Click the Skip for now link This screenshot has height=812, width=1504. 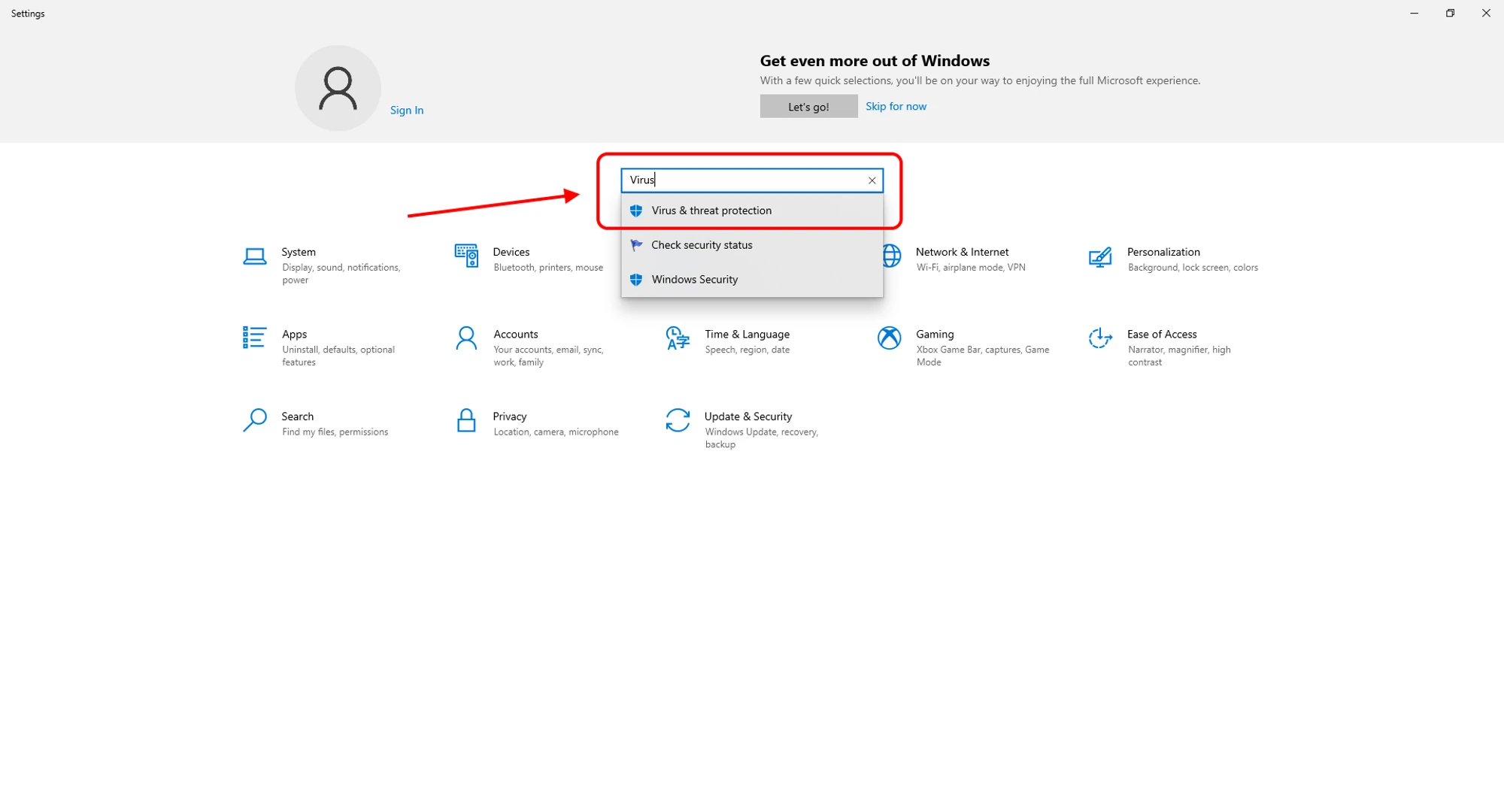click(x=896, y=106)
